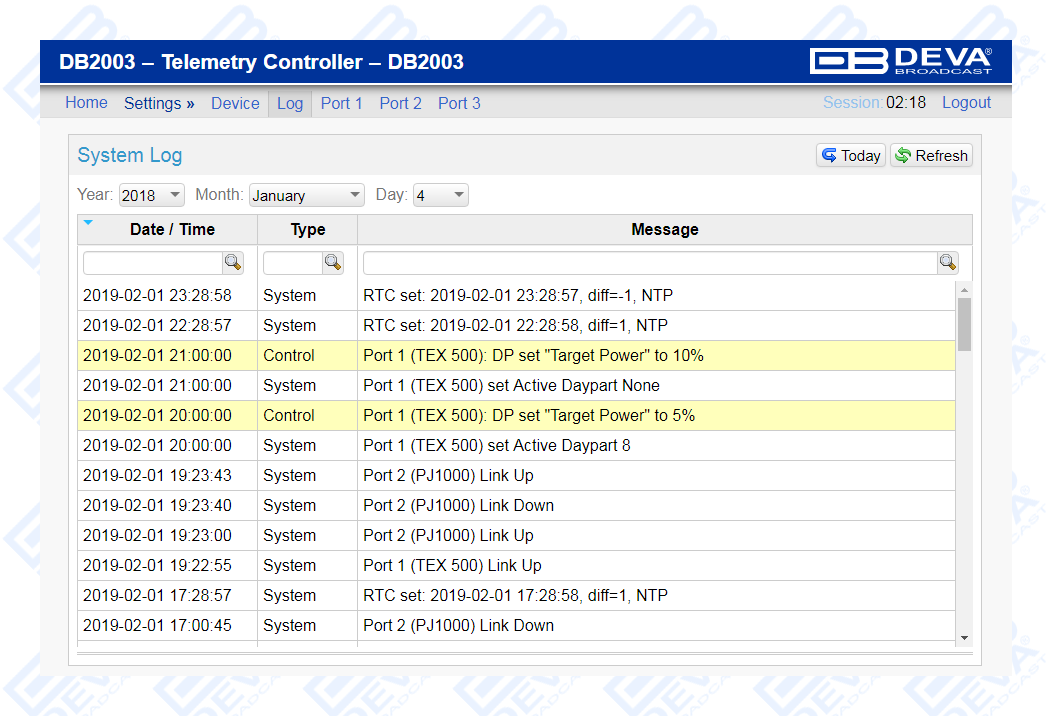Click the sort arrow in Date / Time header
The image size is (1052, 716).
pyautogui.click(x=88, y=223)
